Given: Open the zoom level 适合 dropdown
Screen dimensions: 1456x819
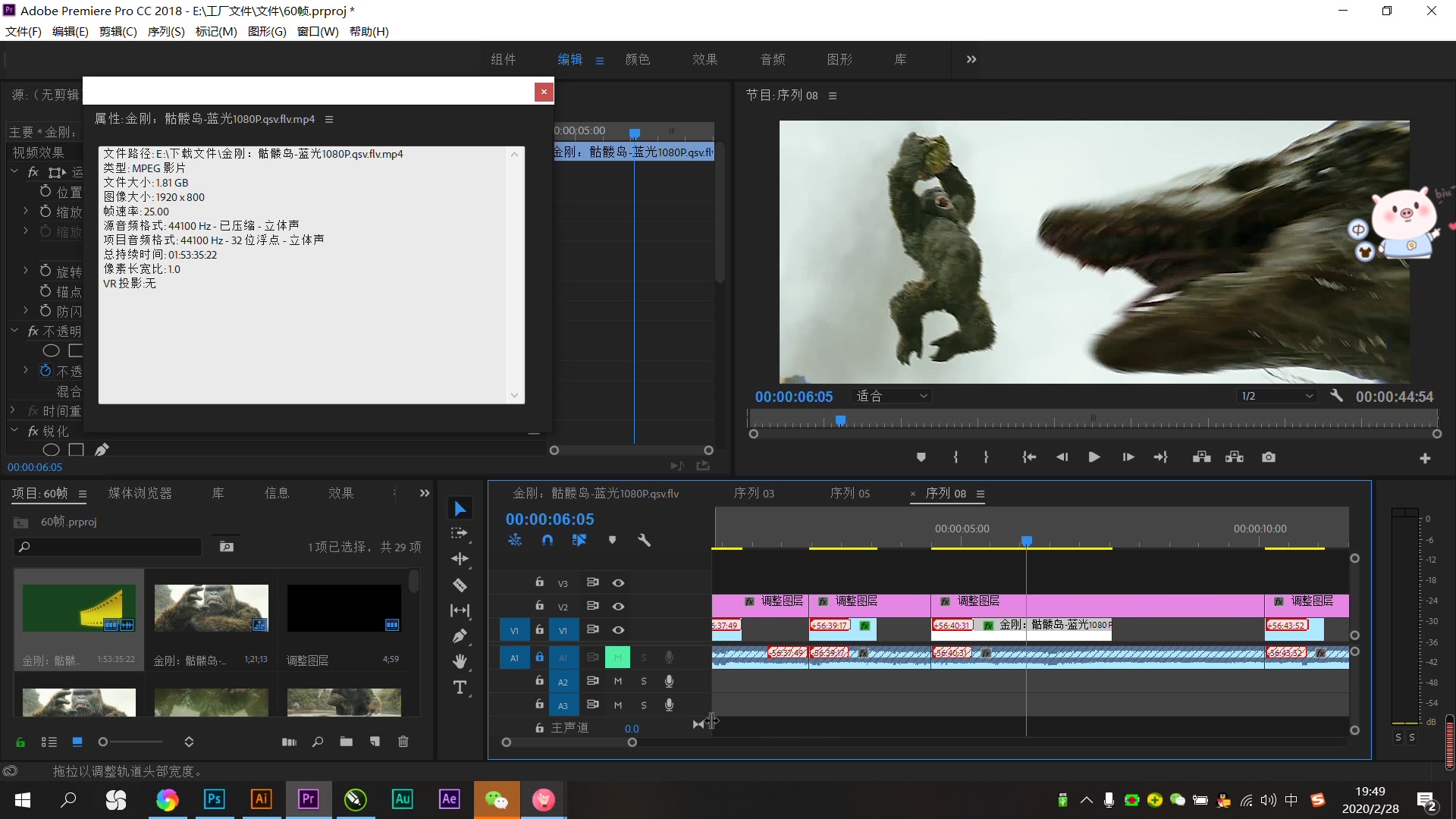Looking at the screenshot, I should click(x=892, y=396).
